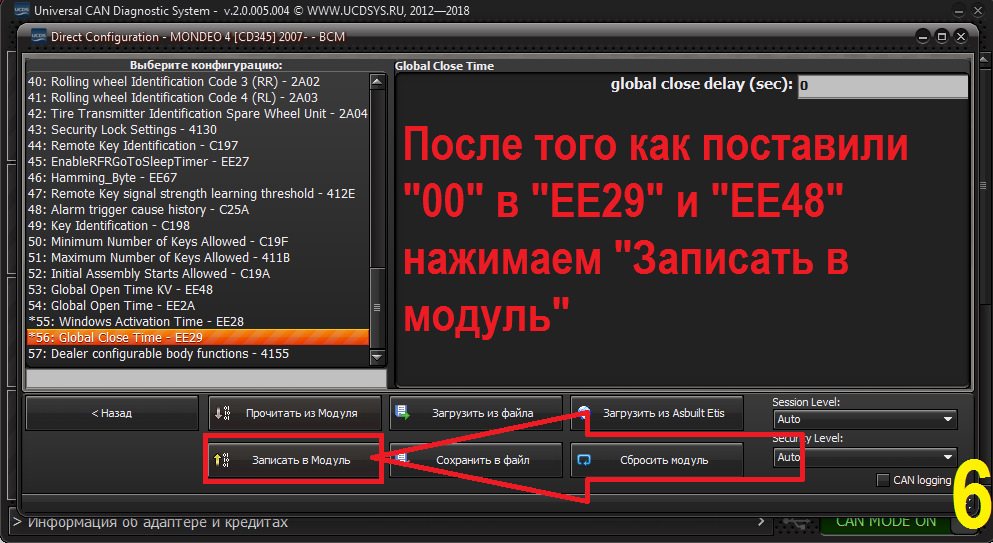Viewport: 993px width, 543px height.
Task: Select 50: Minimum Number of Keys Allowed
Action: (198, 241)
